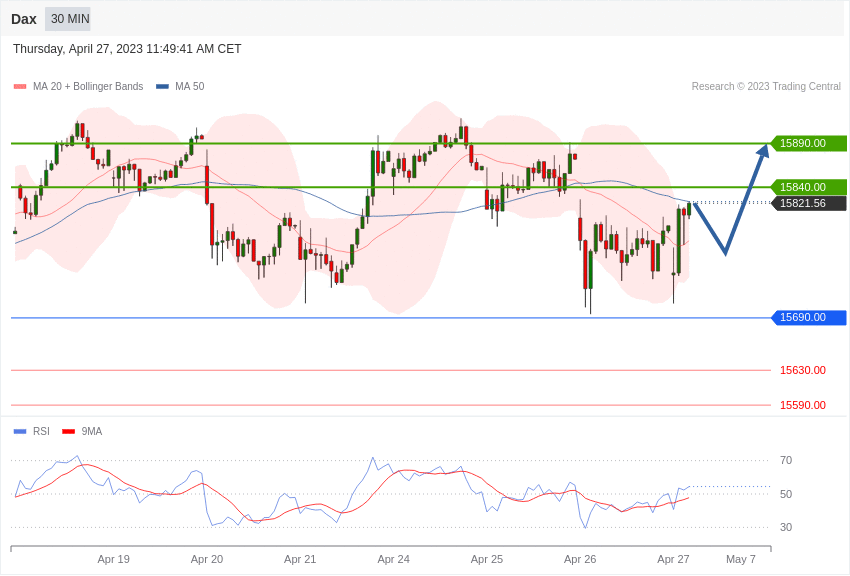Click the Dax chart title

coord(24,19)
